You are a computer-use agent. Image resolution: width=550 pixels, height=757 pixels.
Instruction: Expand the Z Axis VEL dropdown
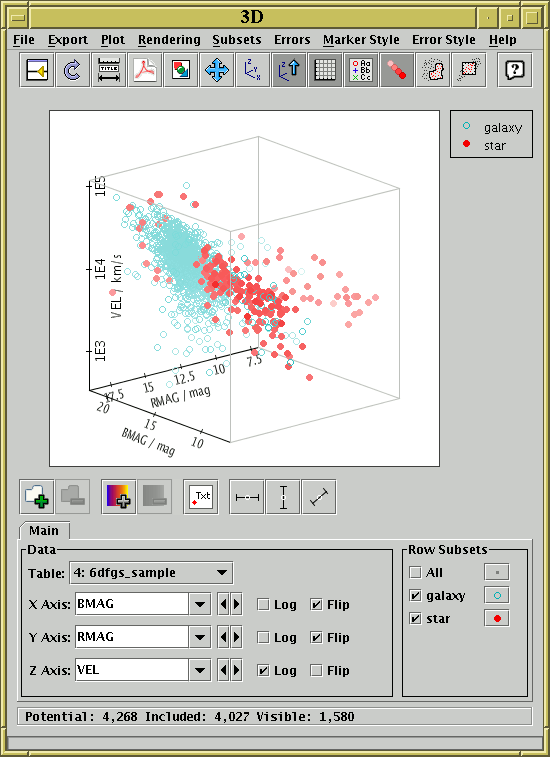200,671
